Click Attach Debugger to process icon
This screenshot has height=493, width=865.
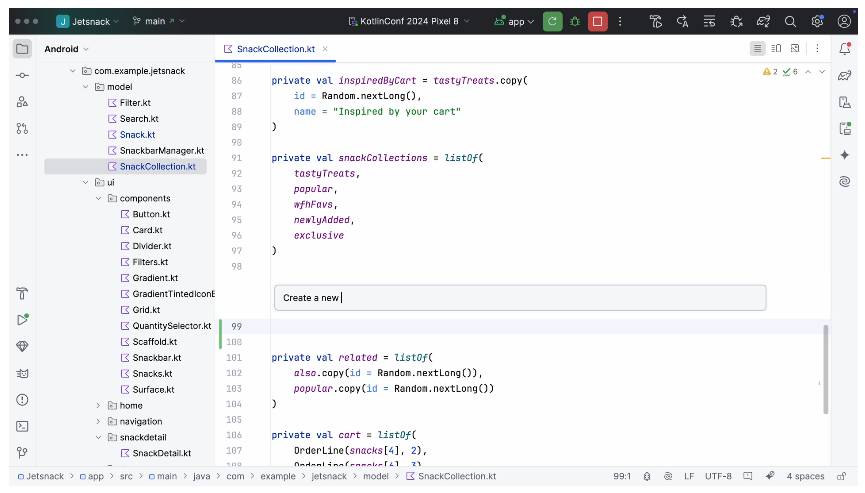point(736,22)
